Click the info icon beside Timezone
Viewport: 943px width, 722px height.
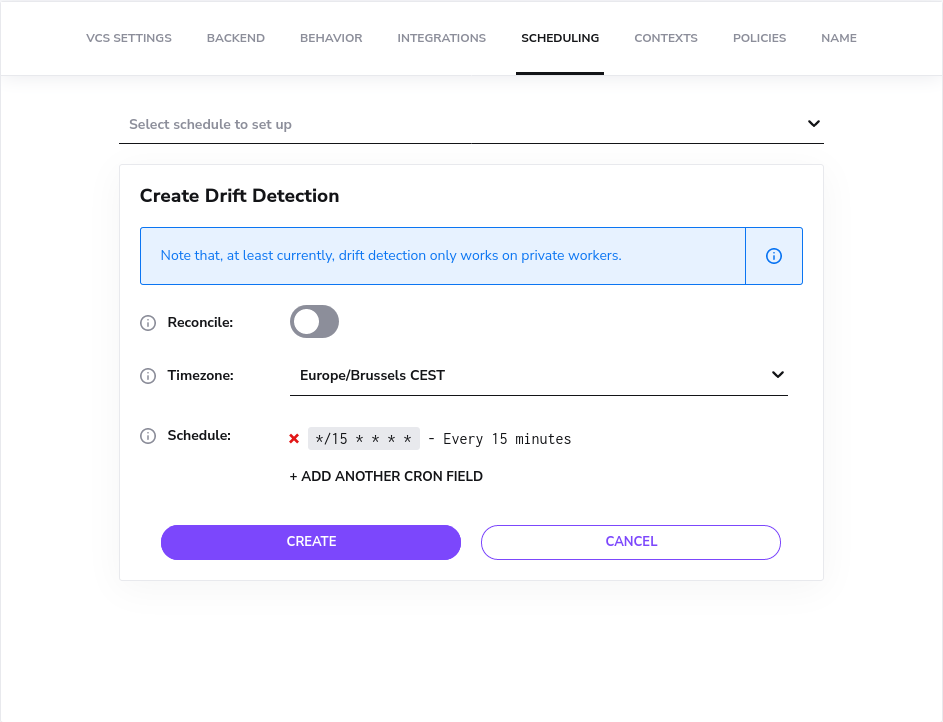point(148,376)
